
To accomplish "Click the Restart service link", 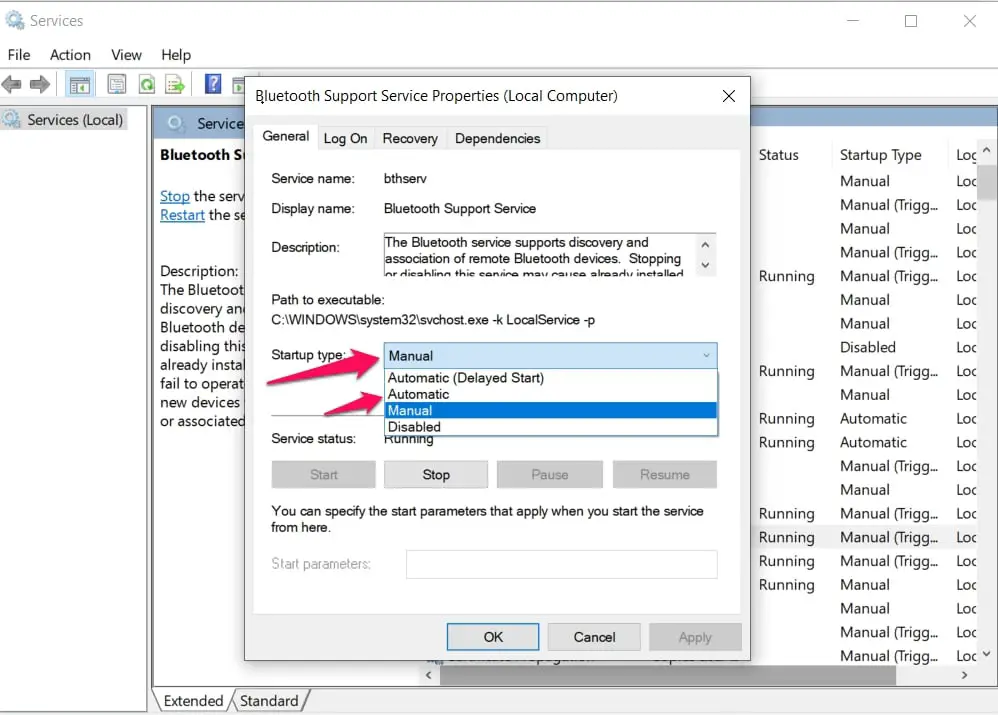I will [182, 215].
